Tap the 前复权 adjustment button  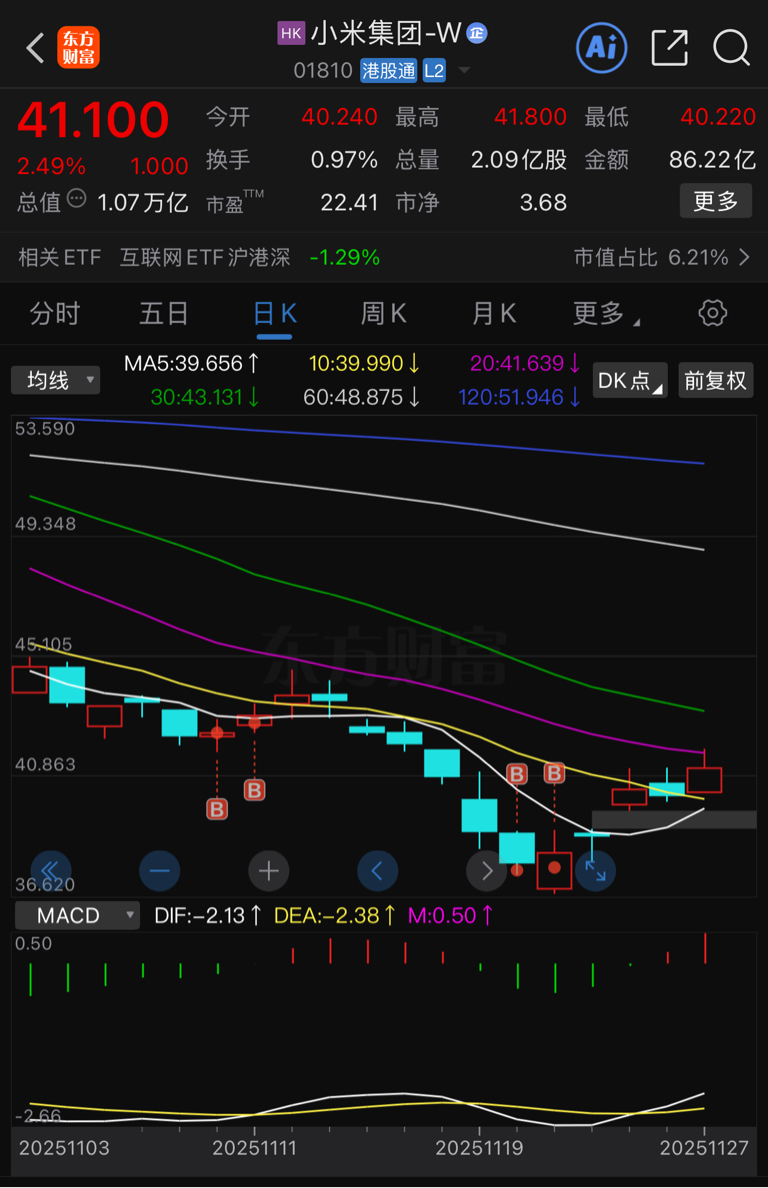pyautogui.click(x=715, y=380)
